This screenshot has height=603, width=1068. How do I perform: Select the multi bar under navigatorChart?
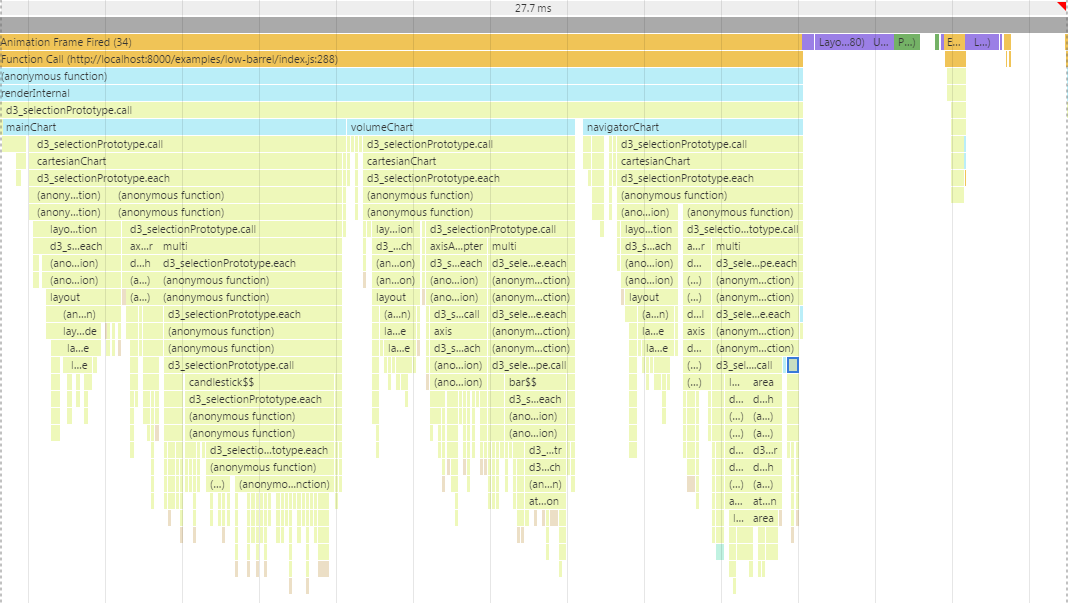point(757,247)
